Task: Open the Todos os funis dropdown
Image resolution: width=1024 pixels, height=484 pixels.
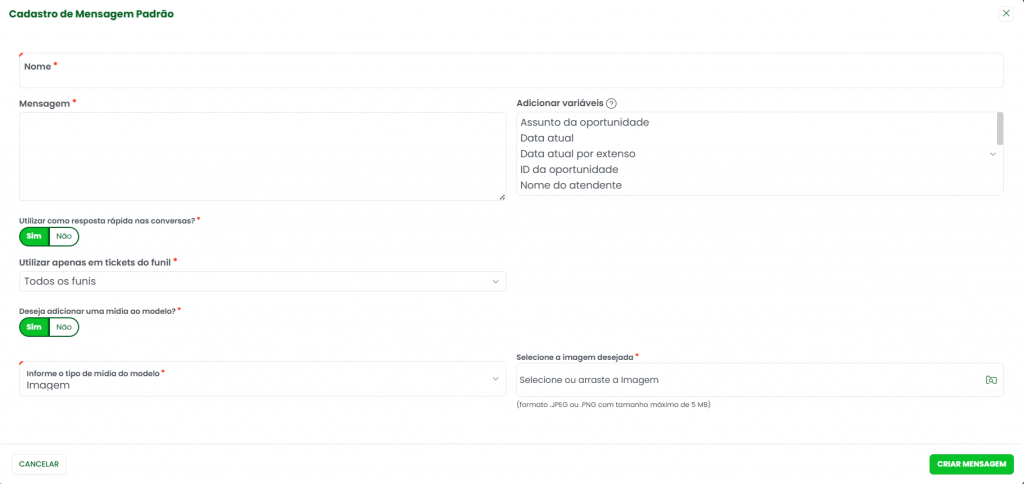Action: (262, 282)
